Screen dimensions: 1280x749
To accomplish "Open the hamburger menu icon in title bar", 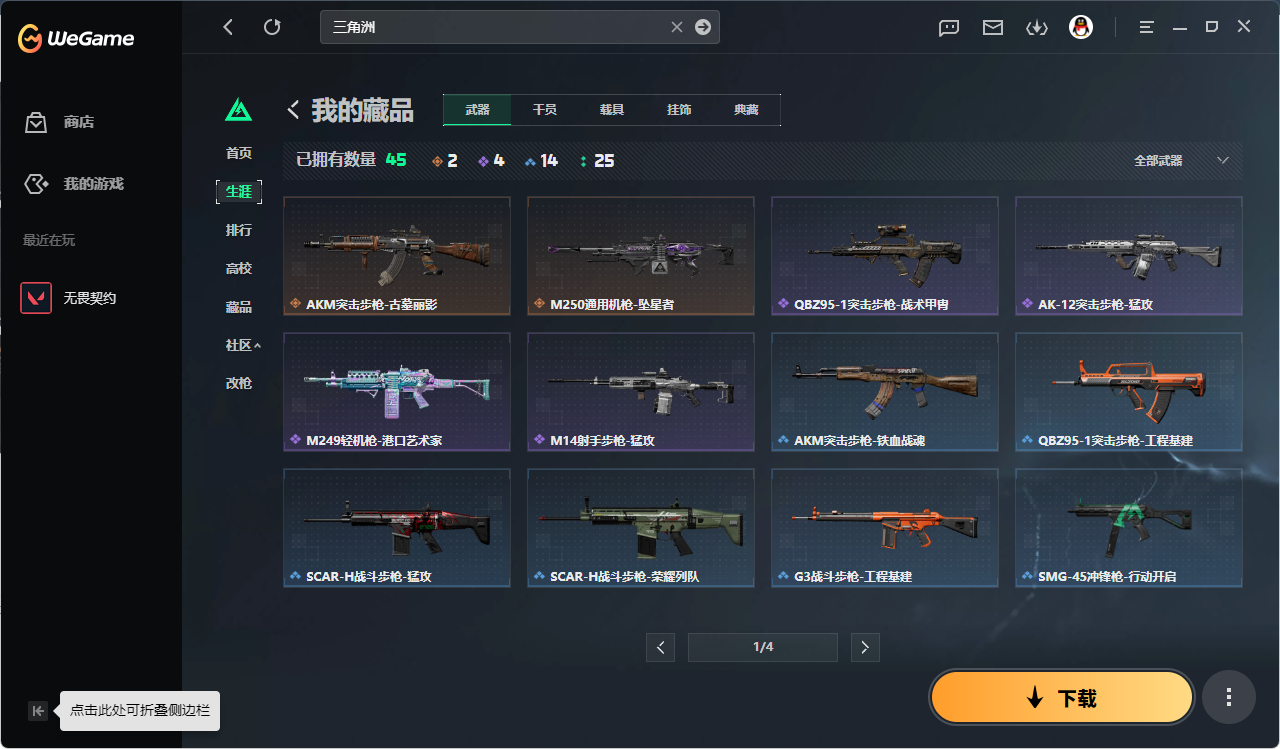I will coord(1147,27).
